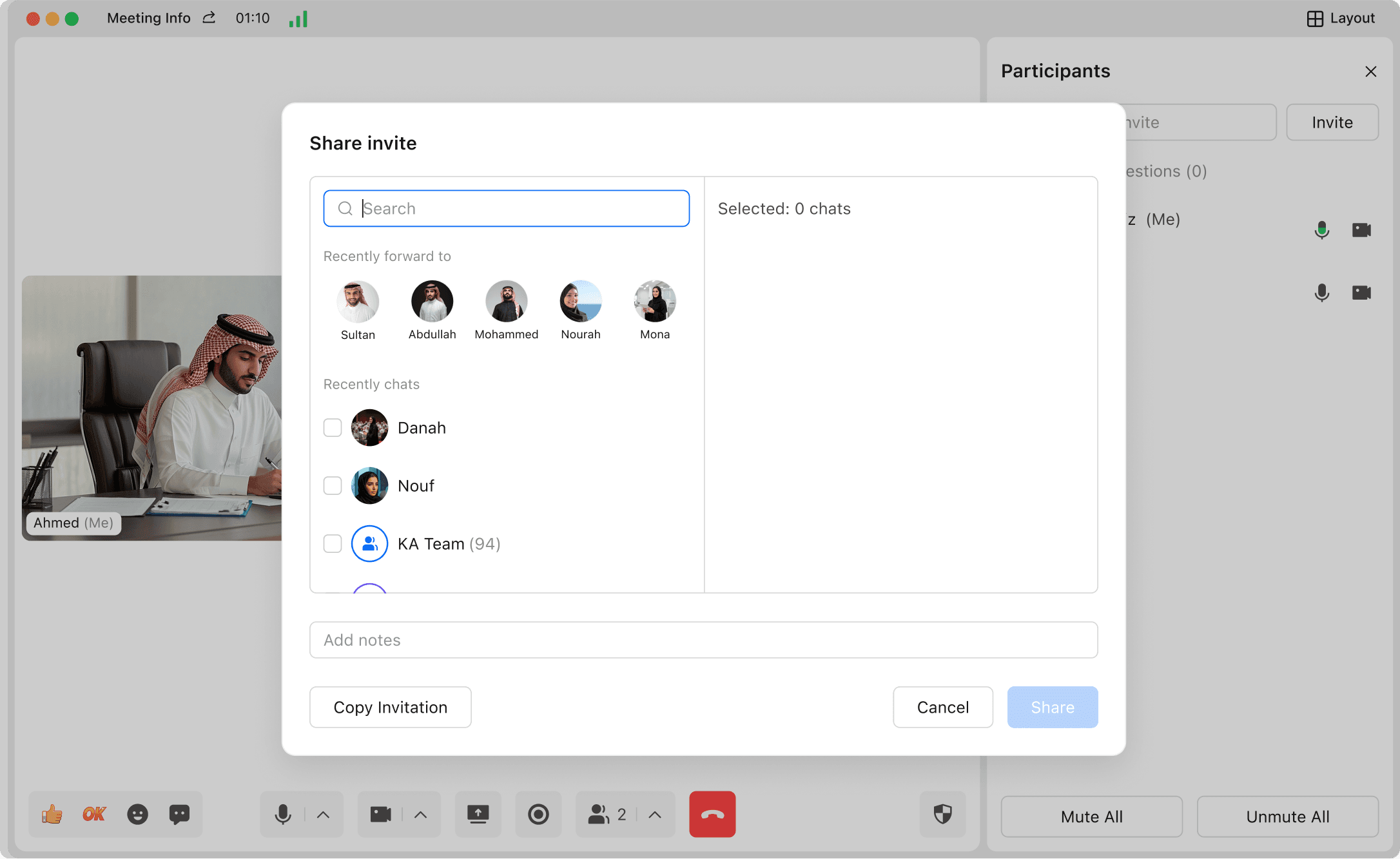
Task: Send the OK reaction
Action: 94,815
